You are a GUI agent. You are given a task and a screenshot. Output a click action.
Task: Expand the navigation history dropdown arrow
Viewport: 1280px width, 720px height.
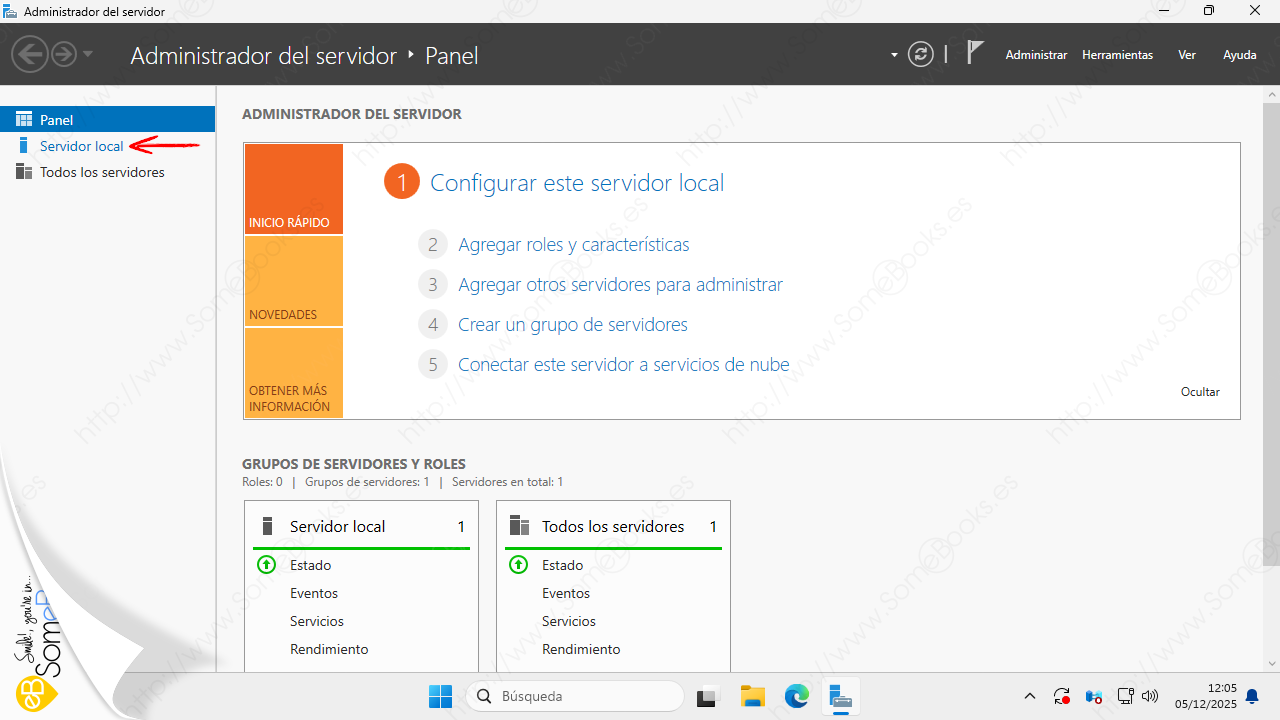pyautogui.click(x=88, y=54)
